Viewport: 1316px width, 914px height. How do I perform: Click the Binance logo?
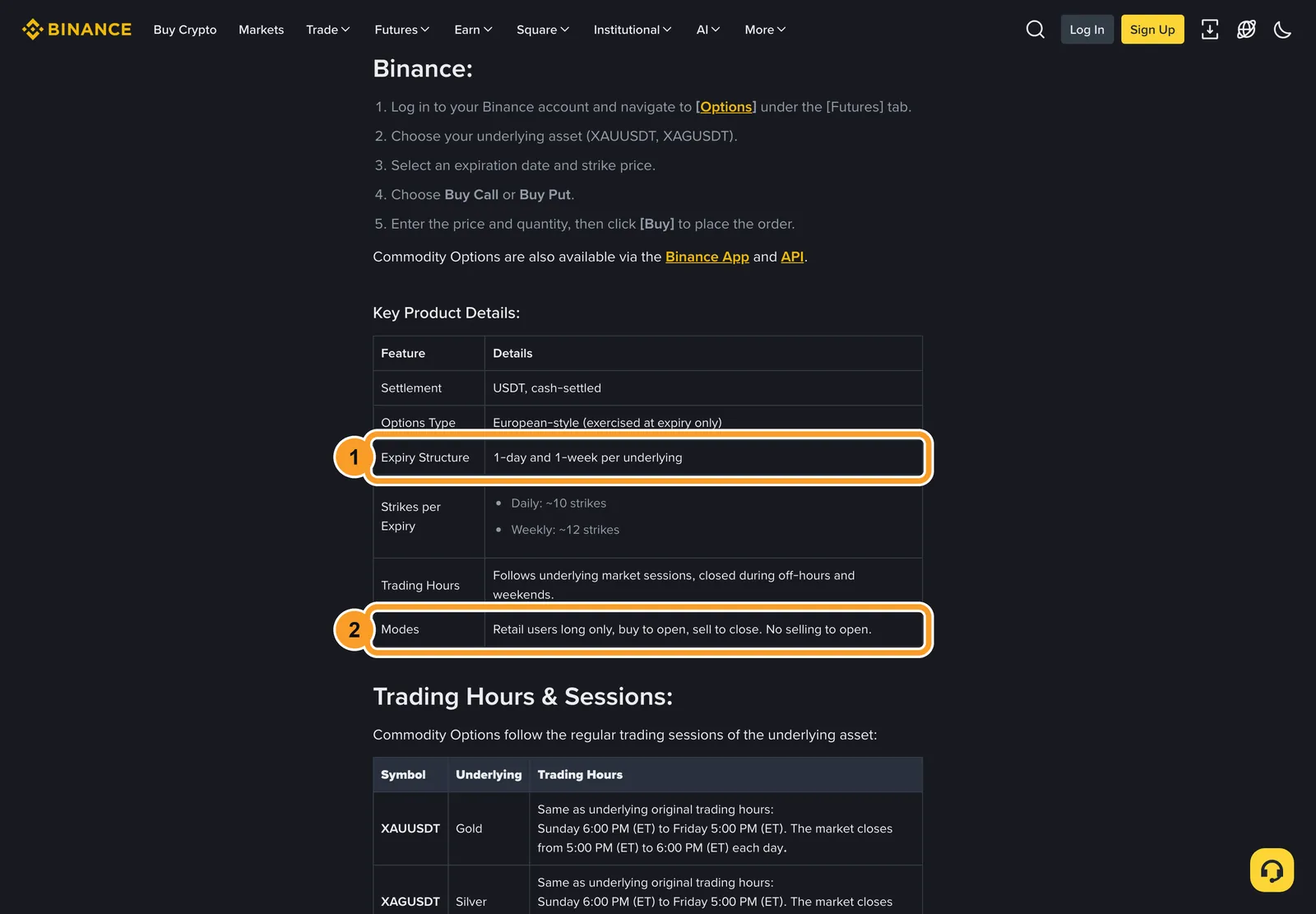point(76,30)
